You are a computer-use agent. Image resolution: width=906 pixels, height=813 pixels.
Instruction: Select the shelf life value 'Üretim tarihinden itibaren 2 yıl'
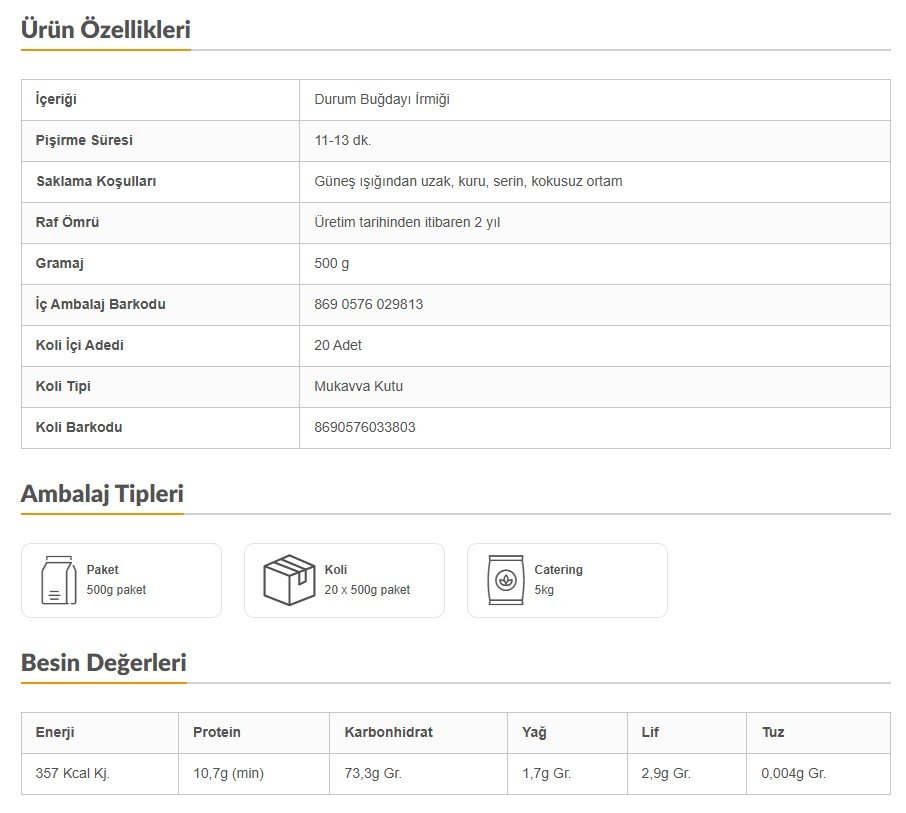407,222
